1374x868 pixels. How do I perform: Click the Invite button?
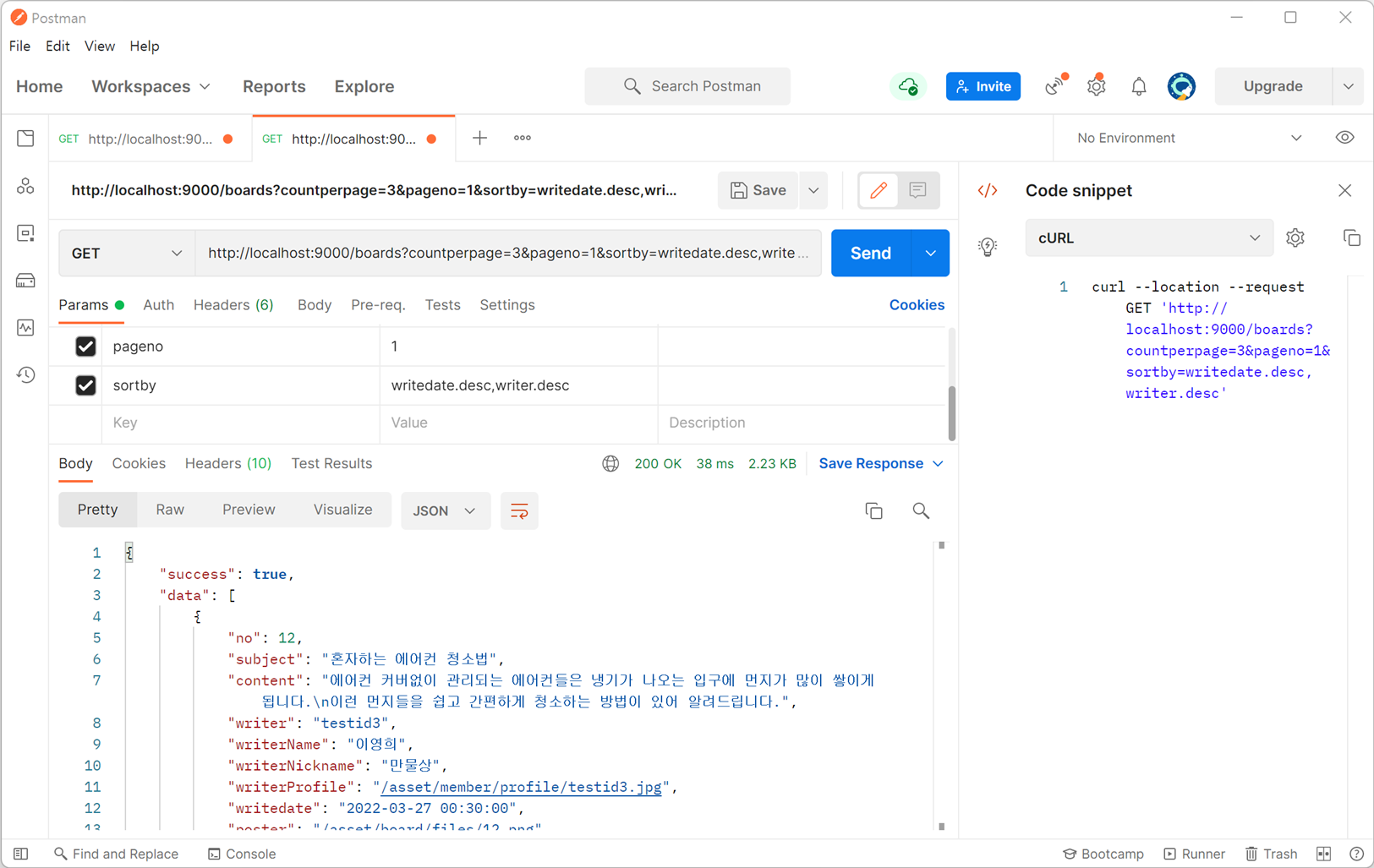click(983, 86)
